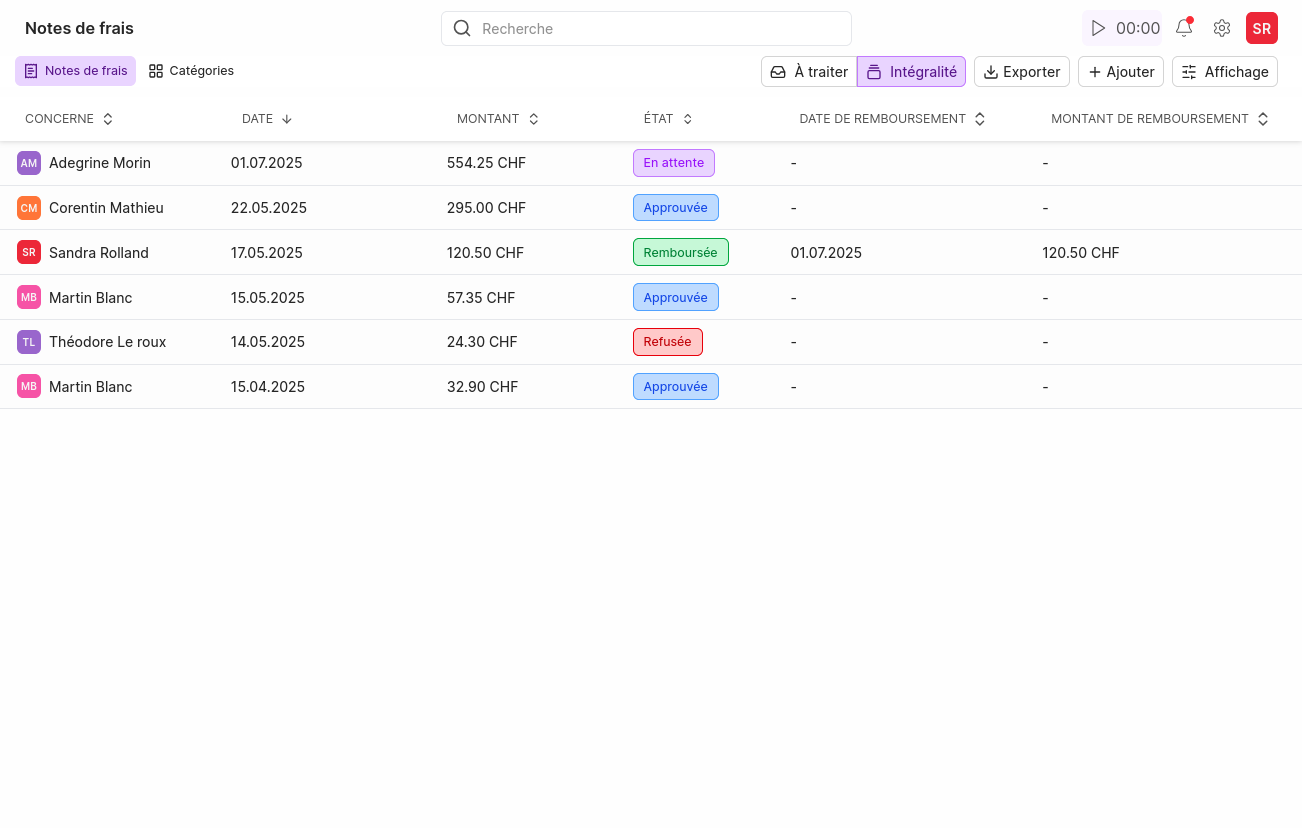Switch to À traiter view

coord(809,72)
